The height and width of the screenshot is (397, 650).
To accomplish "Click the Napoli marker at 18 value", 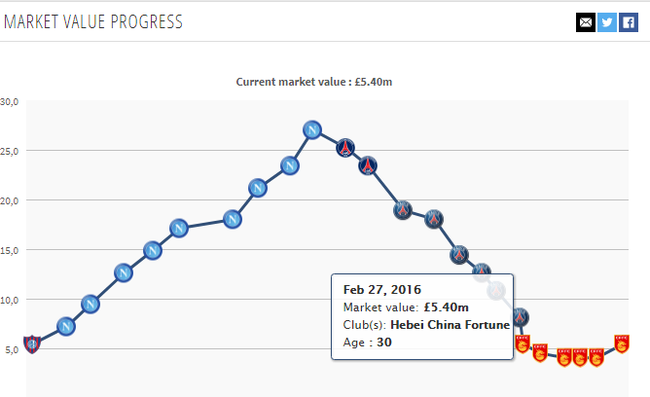I will (233, 219).
